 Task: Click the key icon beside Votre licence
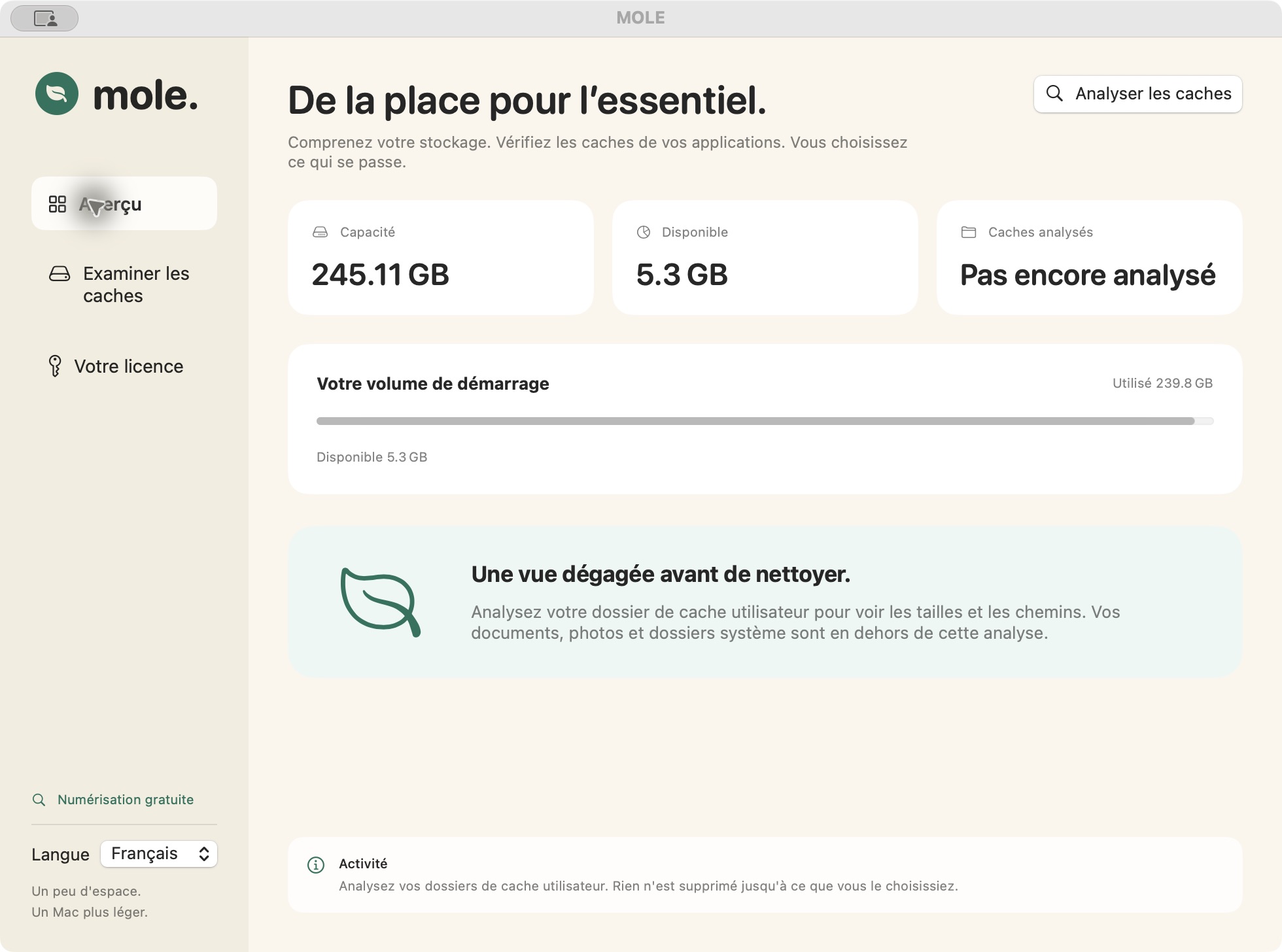click(x=55, y=366)
